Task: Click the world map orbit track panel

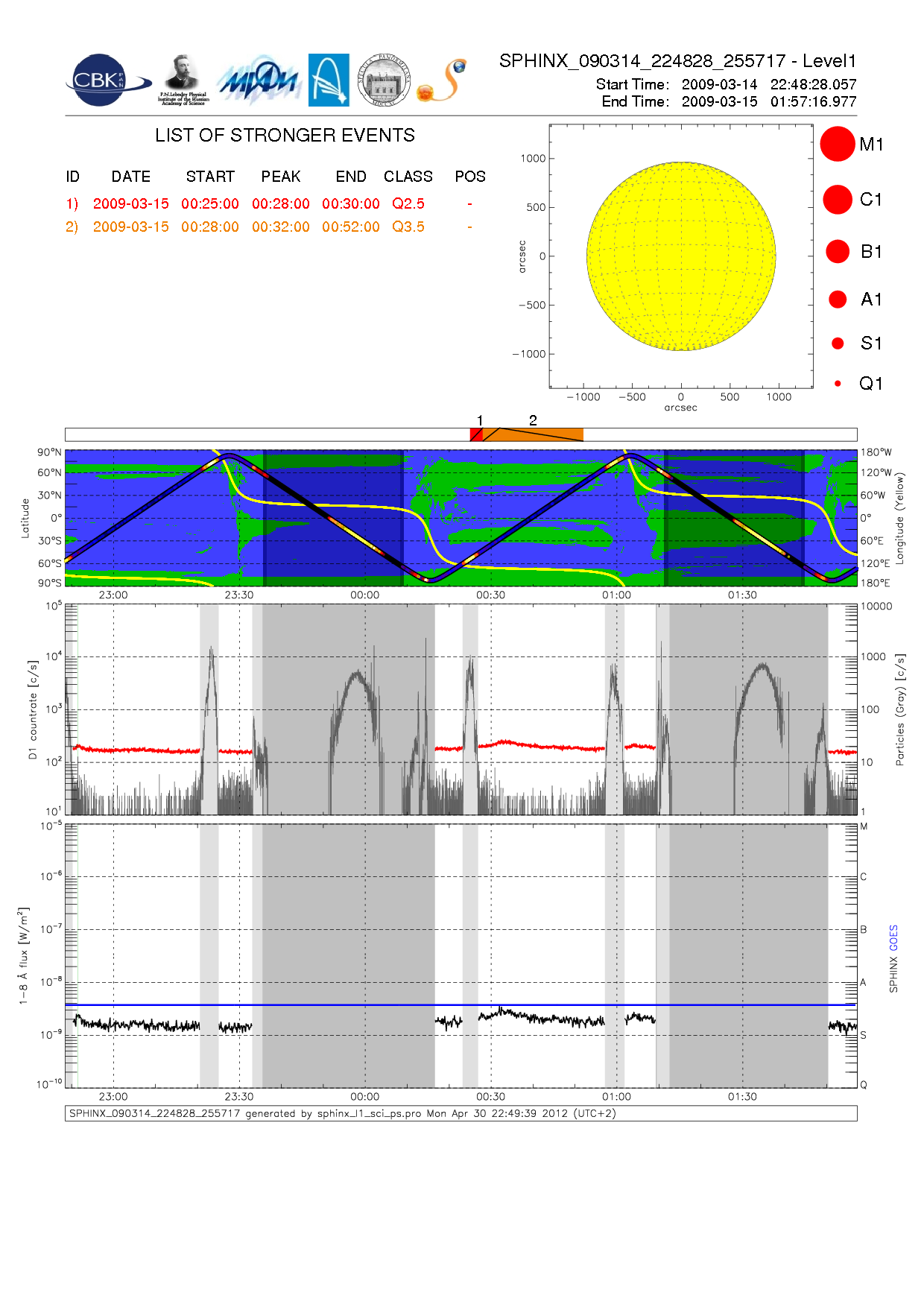Action: tap(461, 517)
